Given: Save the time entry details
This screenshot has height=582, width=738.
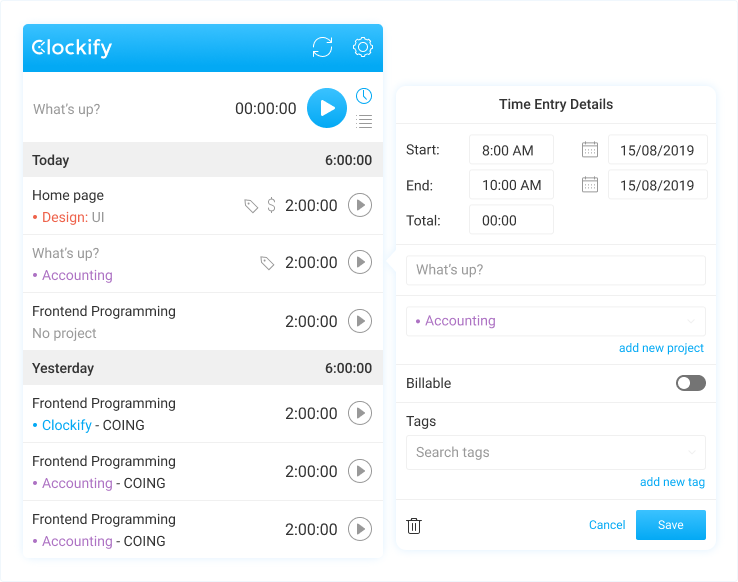Looking at the screenshot, I should click(671, 525).
